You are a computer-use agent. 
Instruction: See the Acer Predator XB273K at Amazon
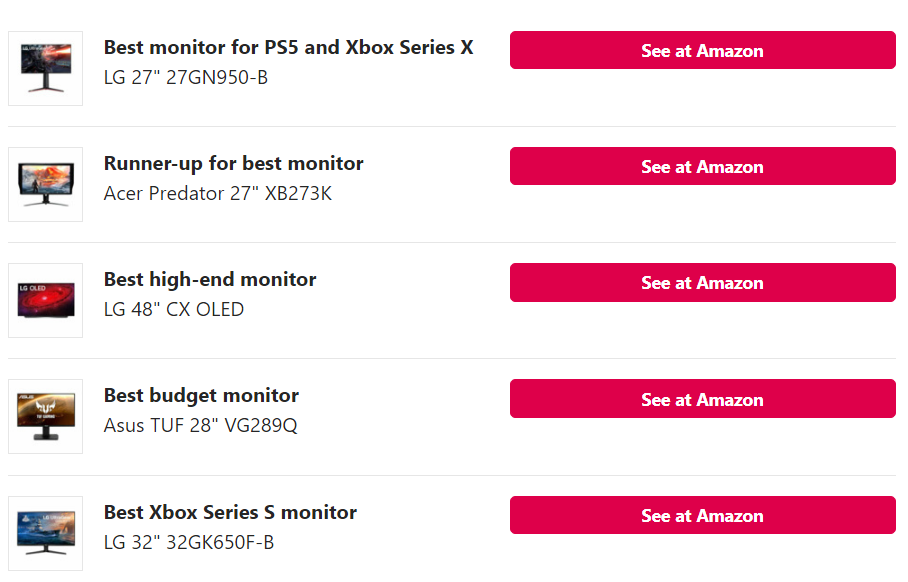coord(702,166)
